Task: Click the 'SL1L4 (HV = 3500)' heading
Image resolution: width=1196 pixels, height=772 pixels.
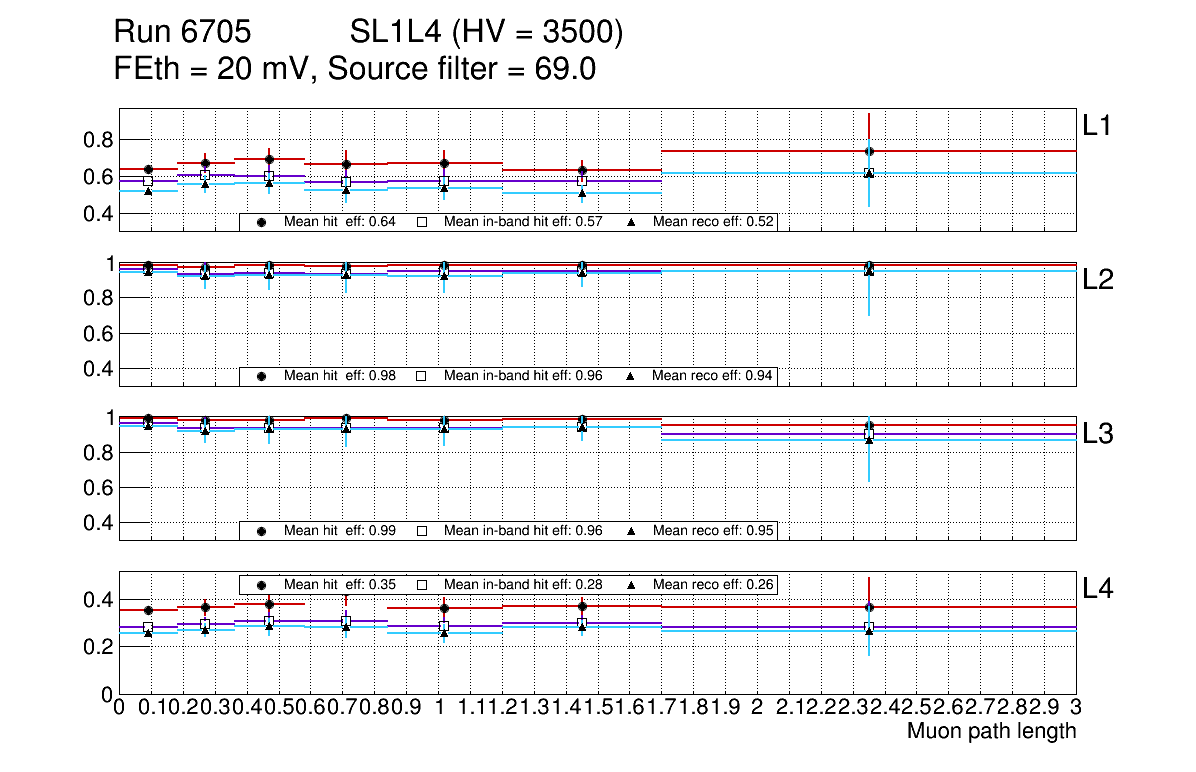Action: [486, 34]
